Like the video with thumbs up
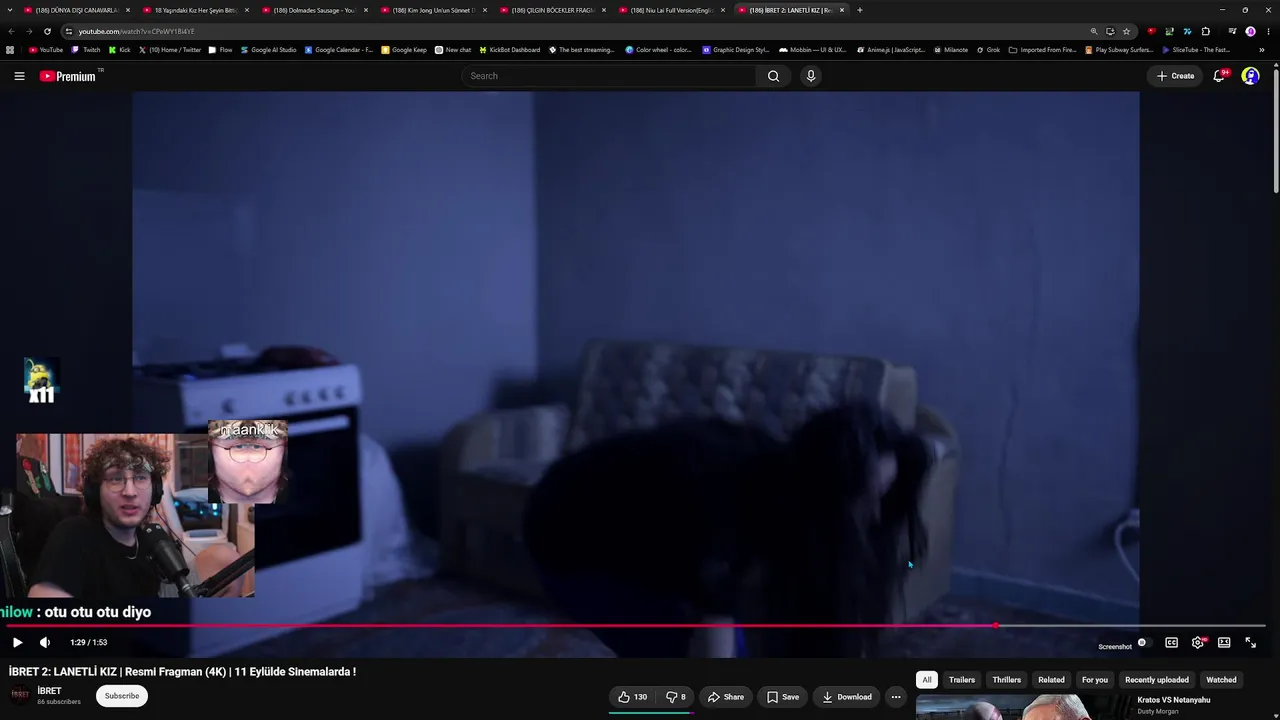Screen dimensions: 1280x720 632,697
